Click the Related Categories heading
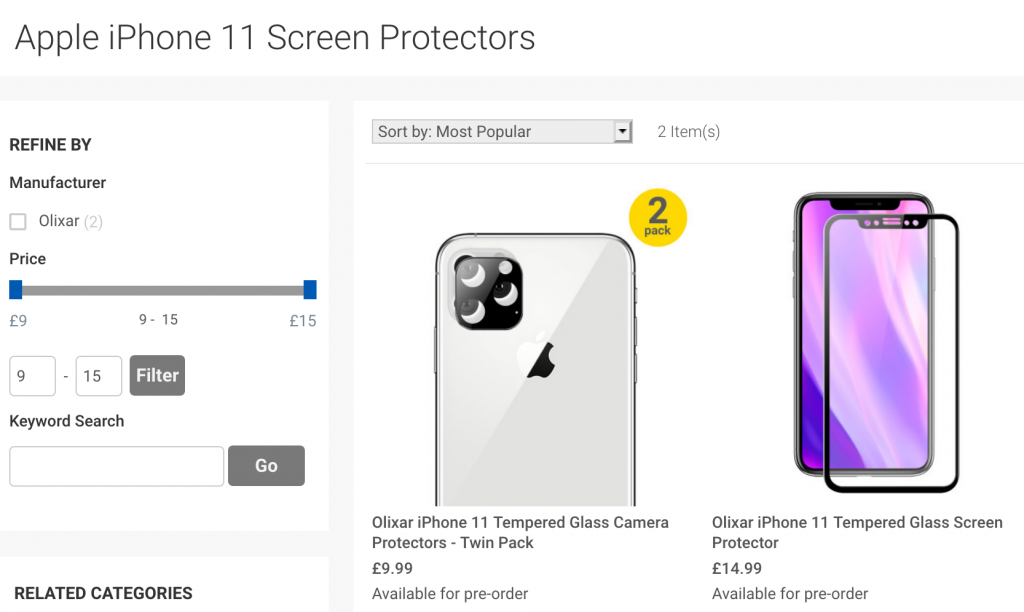Image resolution: width=1024 pixels, height=612 pixels. click(103, 593)
